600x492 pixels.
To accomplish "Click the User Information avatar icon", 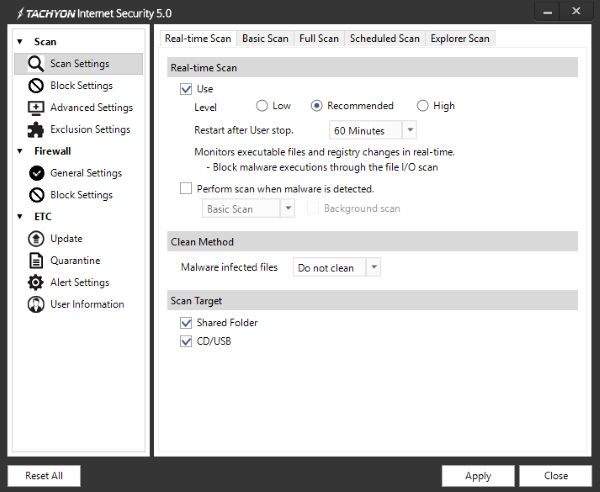I will [36, 305].
